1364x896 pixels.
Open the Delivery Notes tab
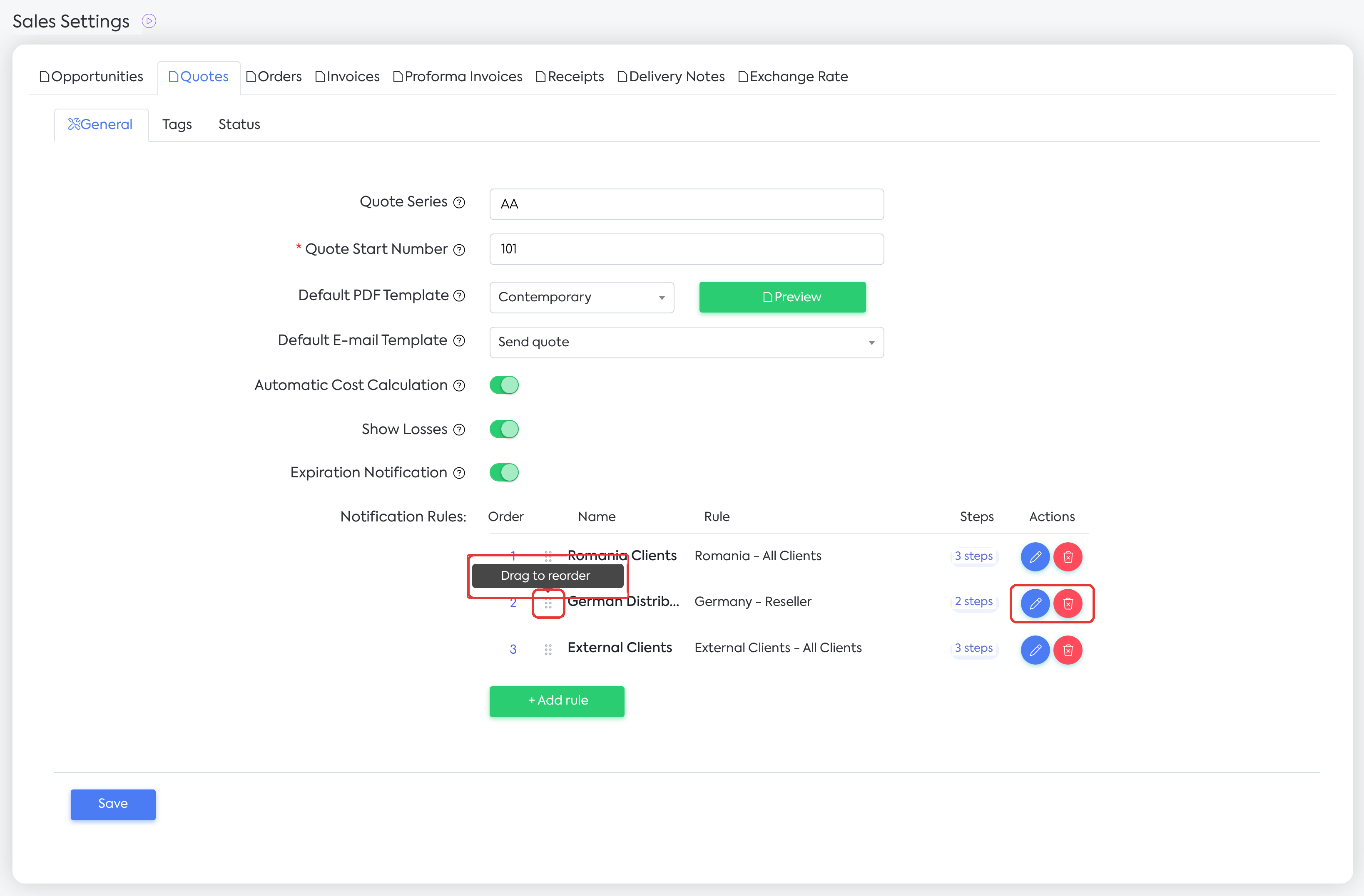(x=671, y=77)
